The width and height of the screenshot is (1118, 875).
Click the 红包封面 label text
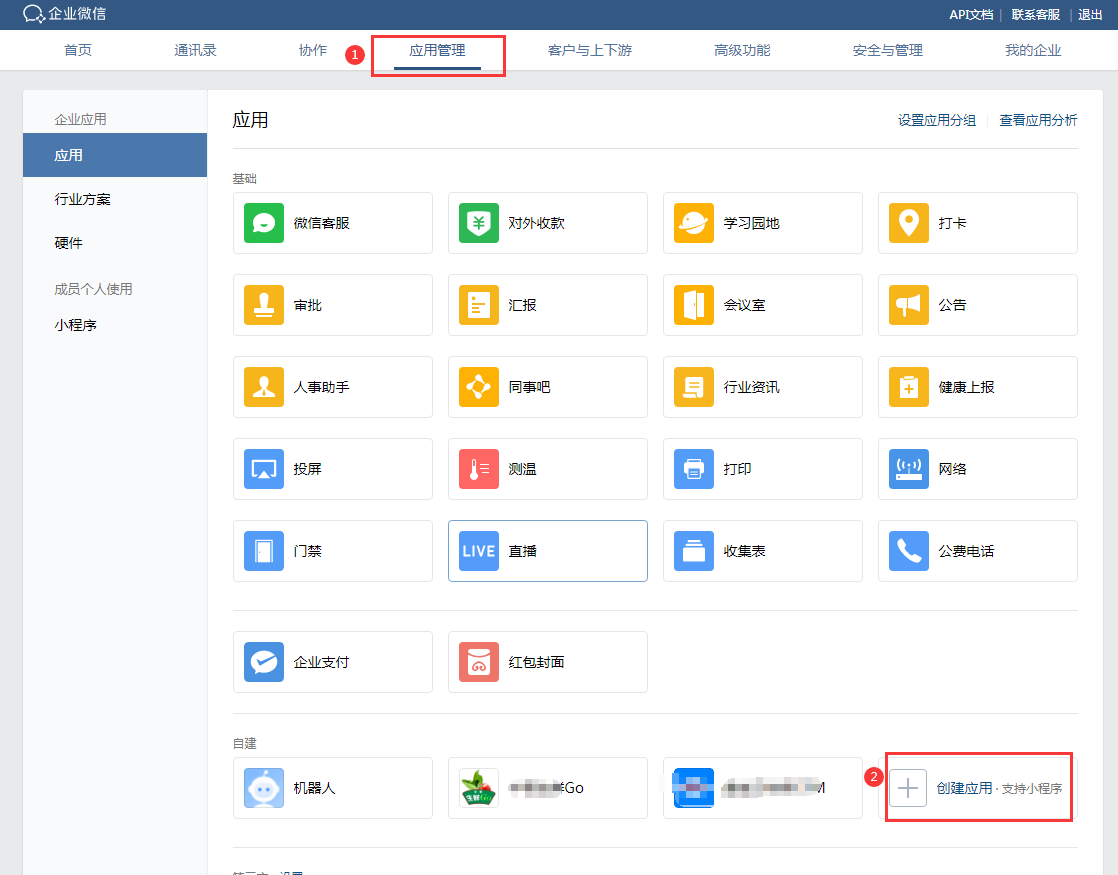[x=536, y=662]
